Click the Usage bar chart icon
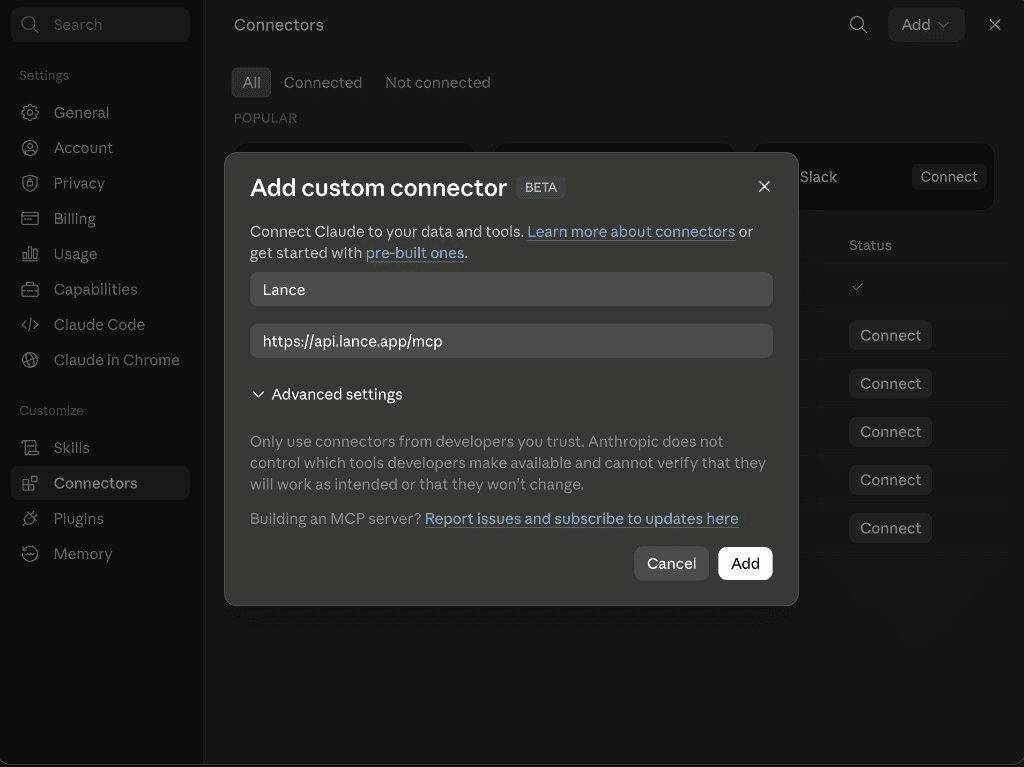The image size is (1024, 767). pos(30,253)
